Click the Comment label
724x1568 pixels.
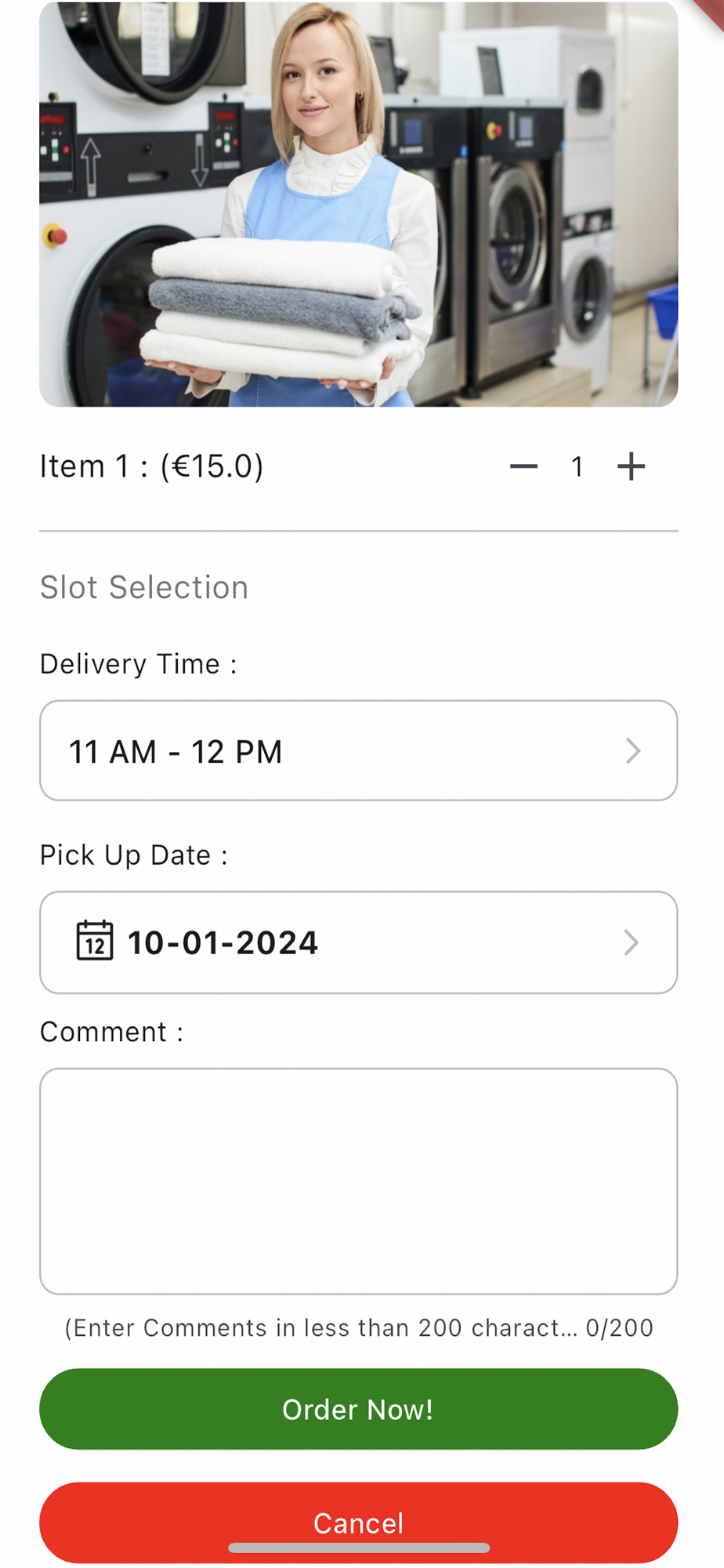click(112, 1032)
